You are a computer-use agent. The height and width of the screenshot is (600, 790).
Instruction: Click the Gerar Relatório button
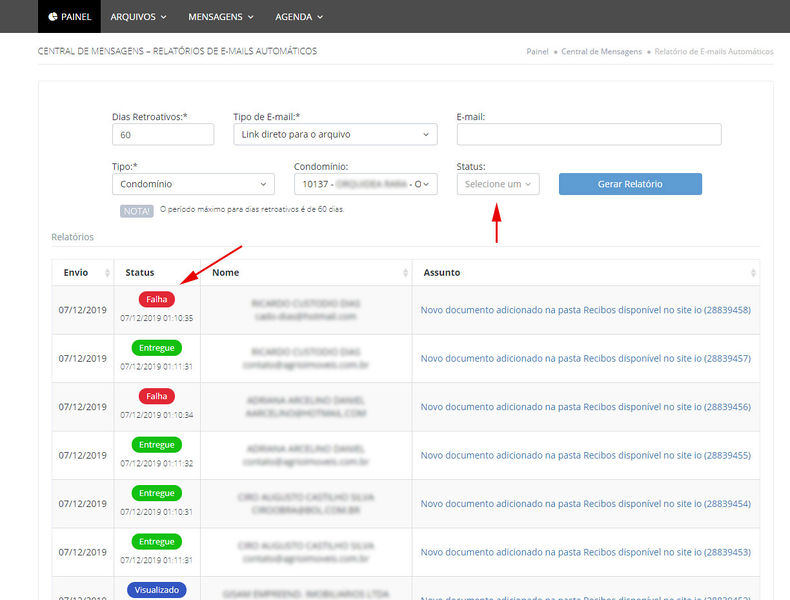[630, 184]
